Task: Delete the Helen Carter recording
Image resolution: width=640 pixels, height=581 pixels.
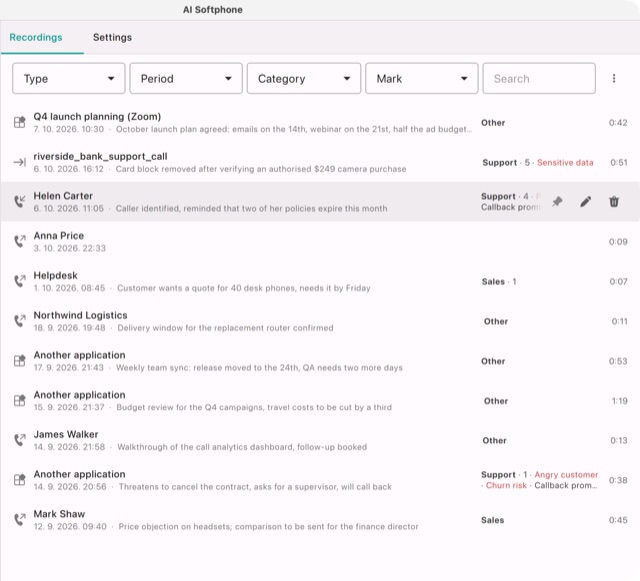Action: click(614, 201)
